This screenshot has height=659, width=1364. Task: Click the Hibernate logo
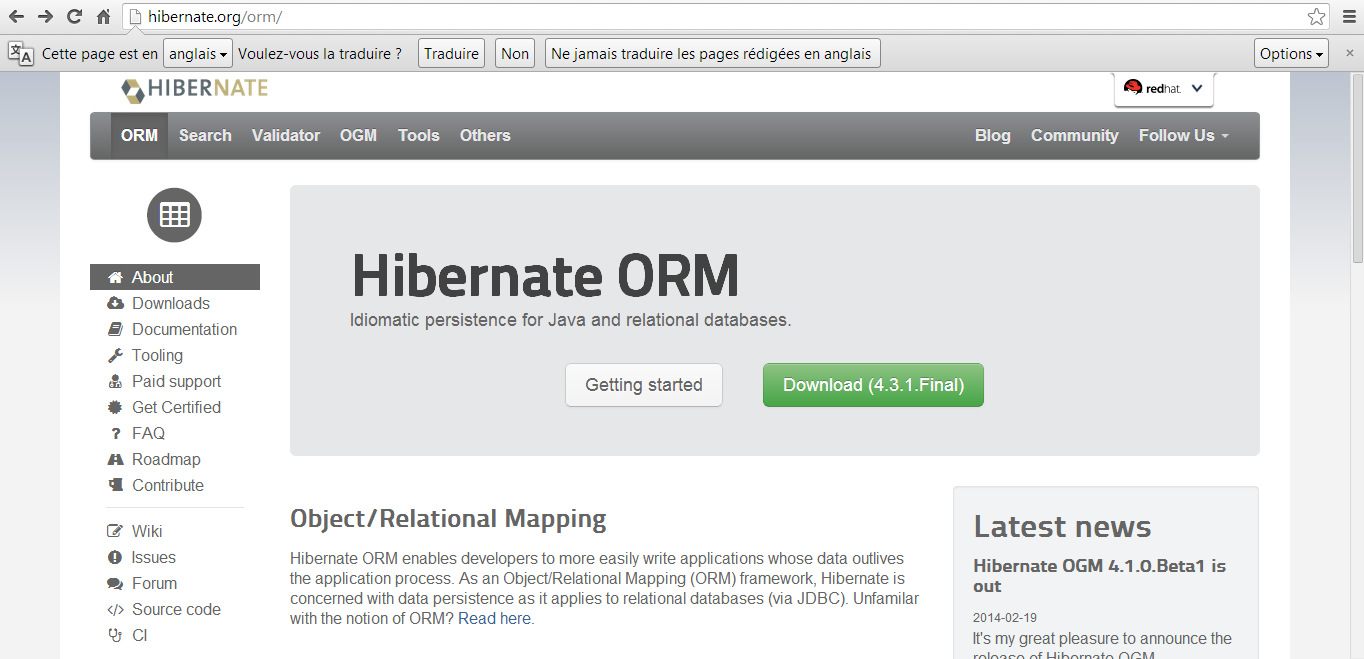[x=195, y=89]
